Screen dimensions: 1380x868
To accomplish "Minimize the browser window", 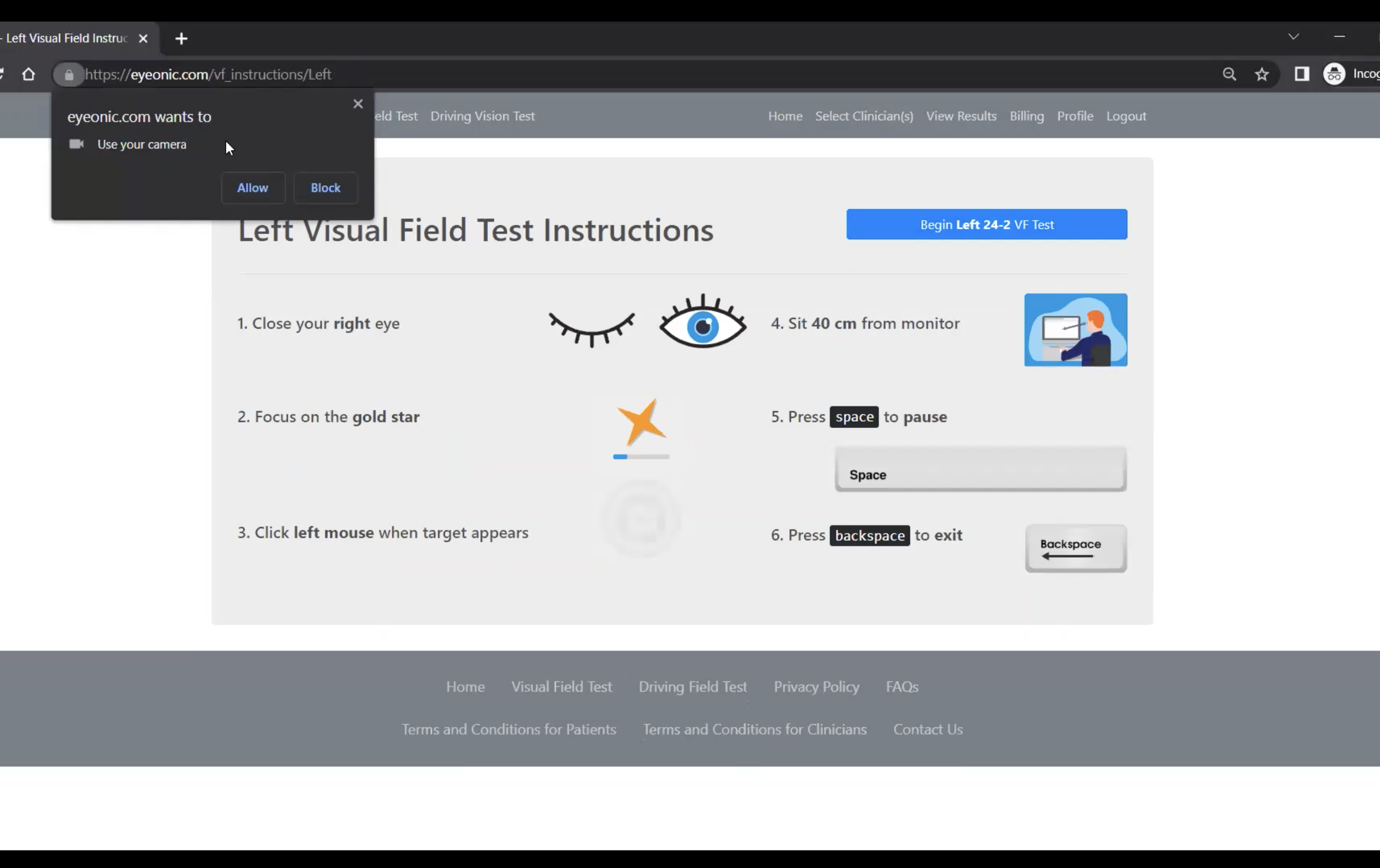I will click(1339, 36).
